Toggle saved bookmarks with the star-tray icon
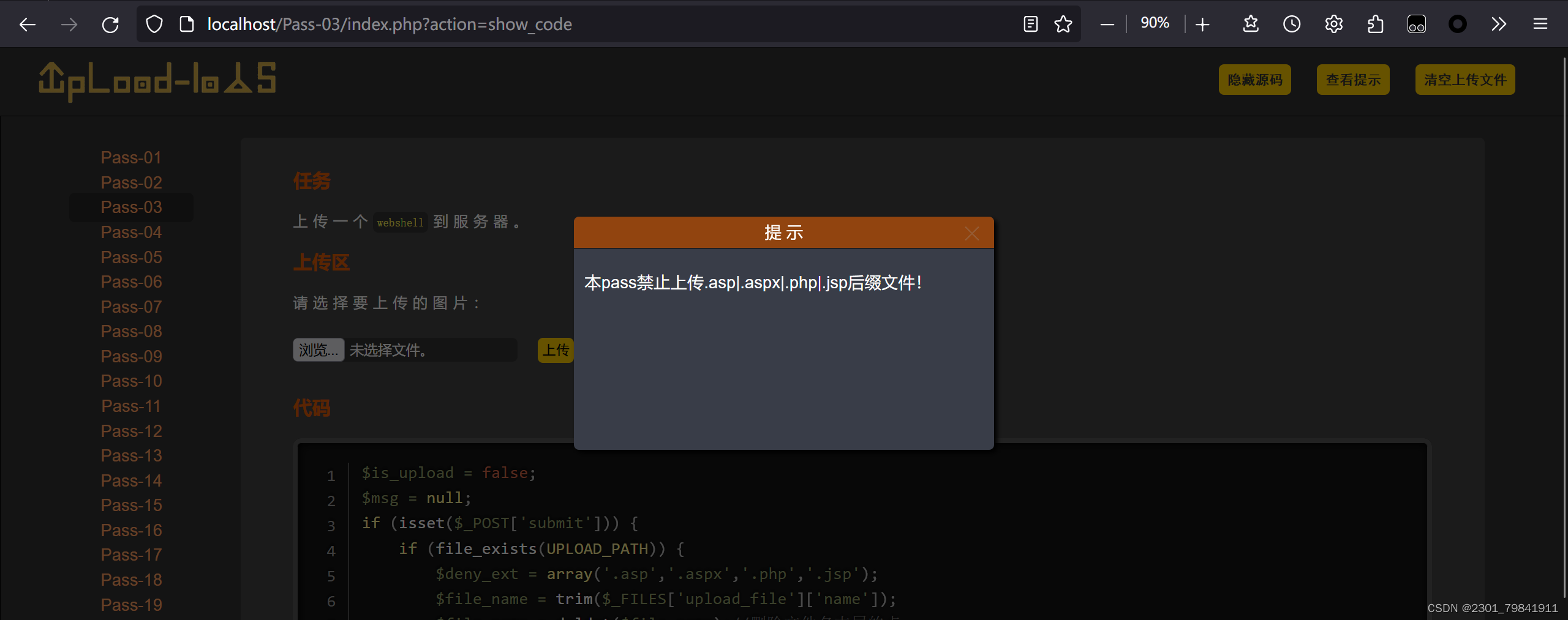 pyautogui.click(x=1249, y=24)
